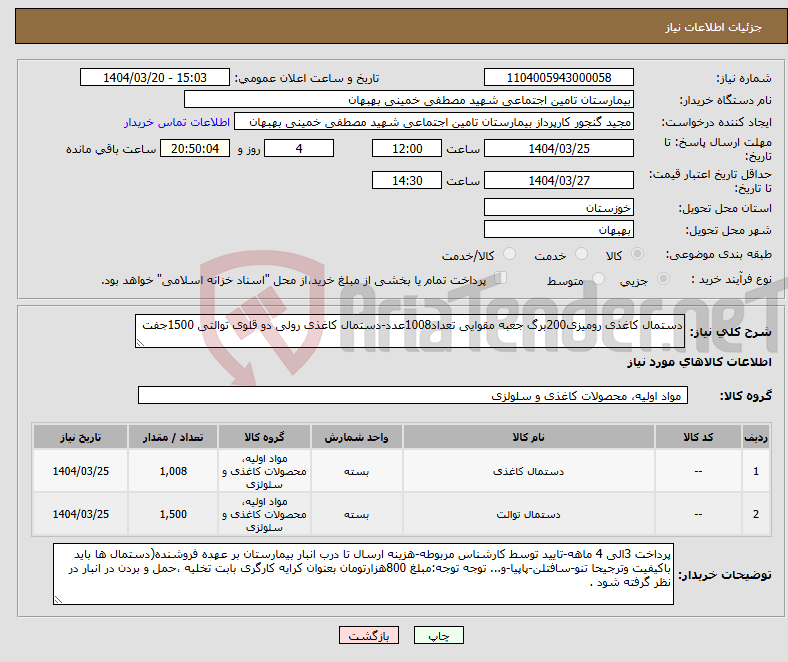Click the چاپ (print) button
This screenshot has width=788, height=662.
(x=438, y=635)
